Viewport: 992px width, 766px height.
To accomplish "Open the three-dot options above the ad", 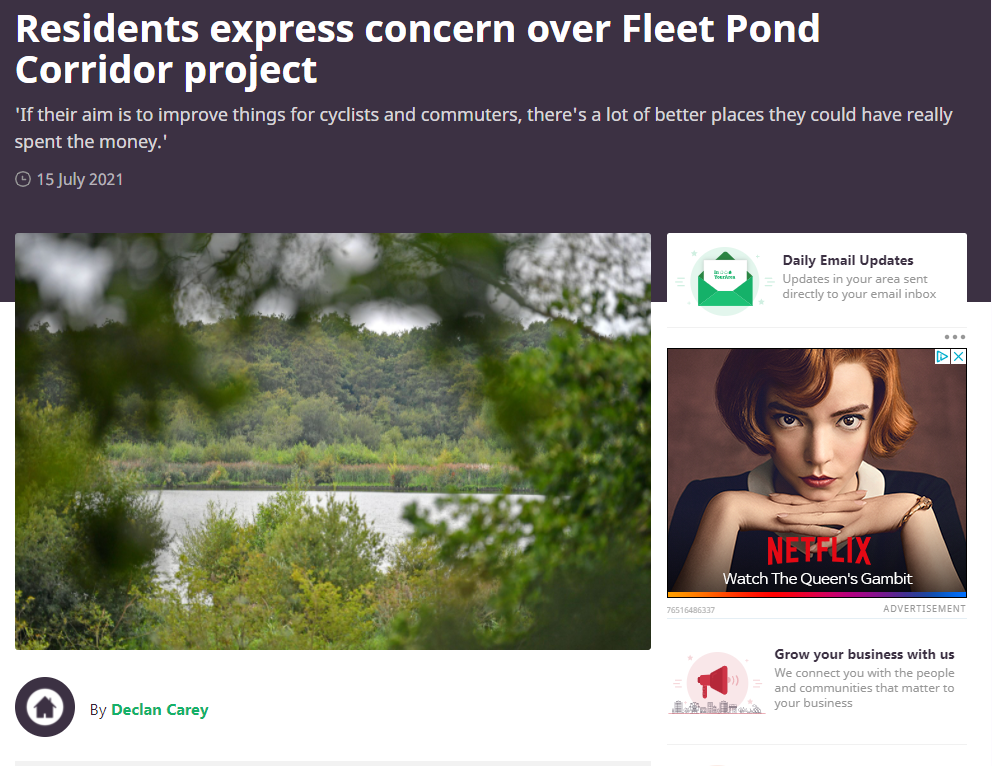I will (x=955, y=337).
